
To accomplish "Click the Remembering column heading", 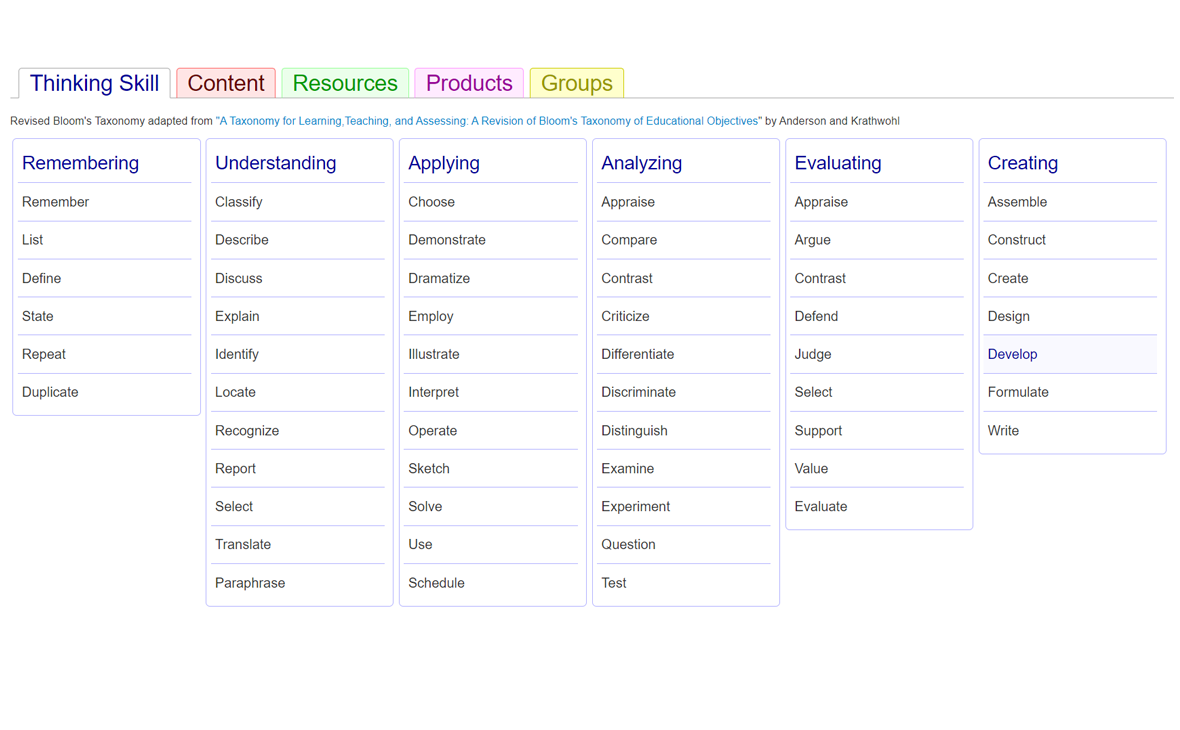I will [x=80, y=163].
